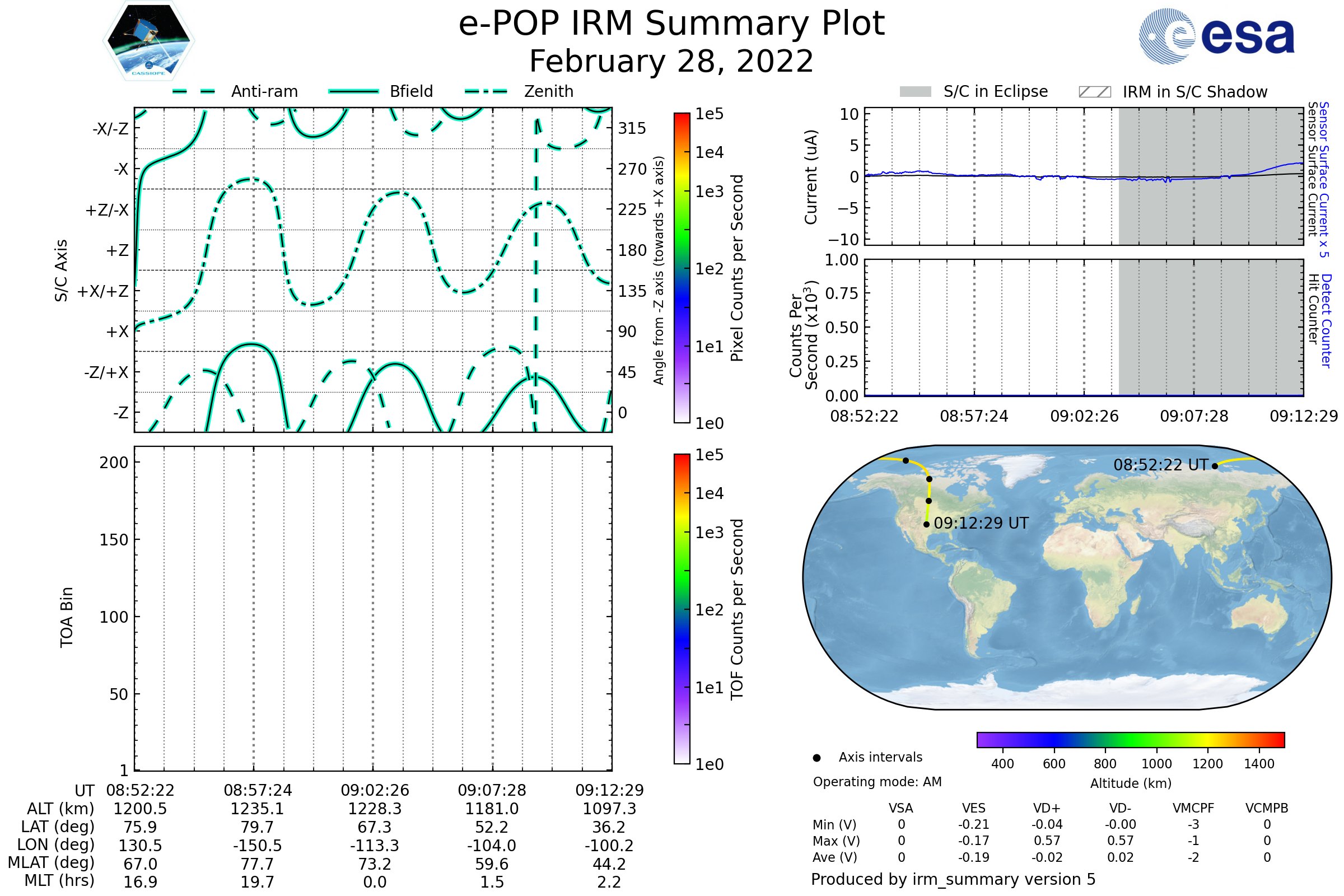Click the Anti-ram dashed legend line

[194, 91]
